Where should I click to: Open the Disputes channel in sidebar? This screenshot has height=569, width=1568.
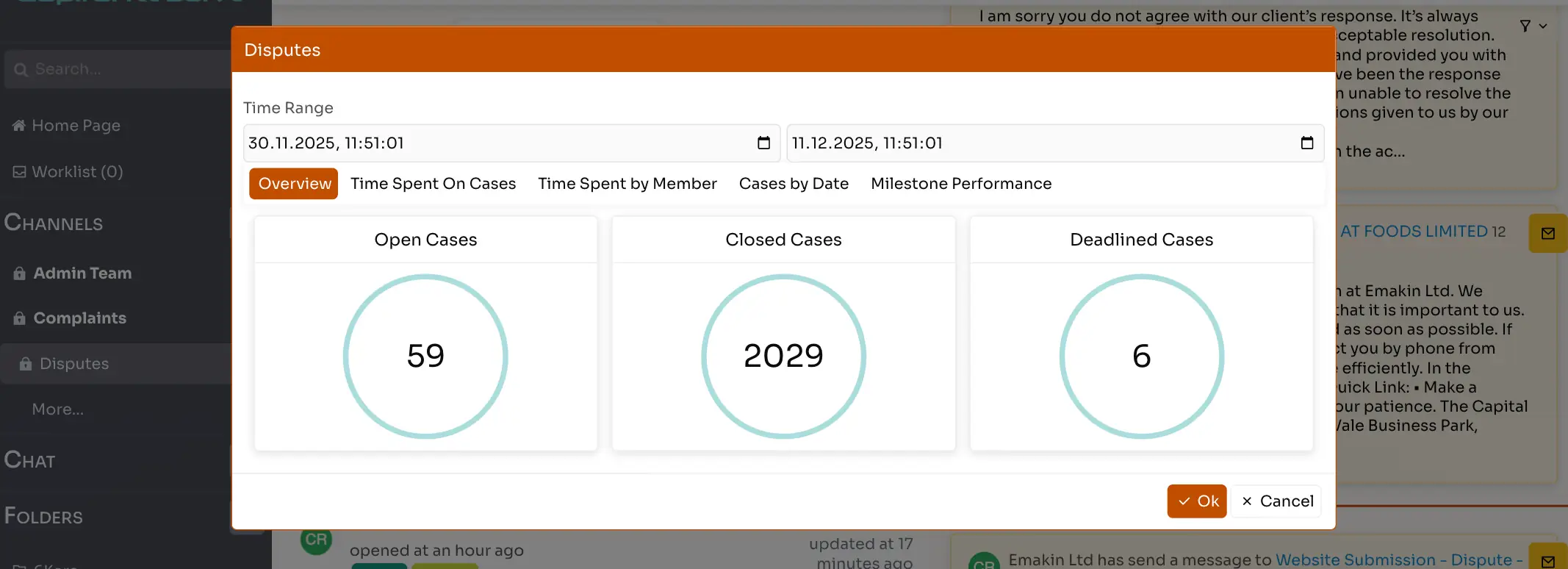click(74, 364)
